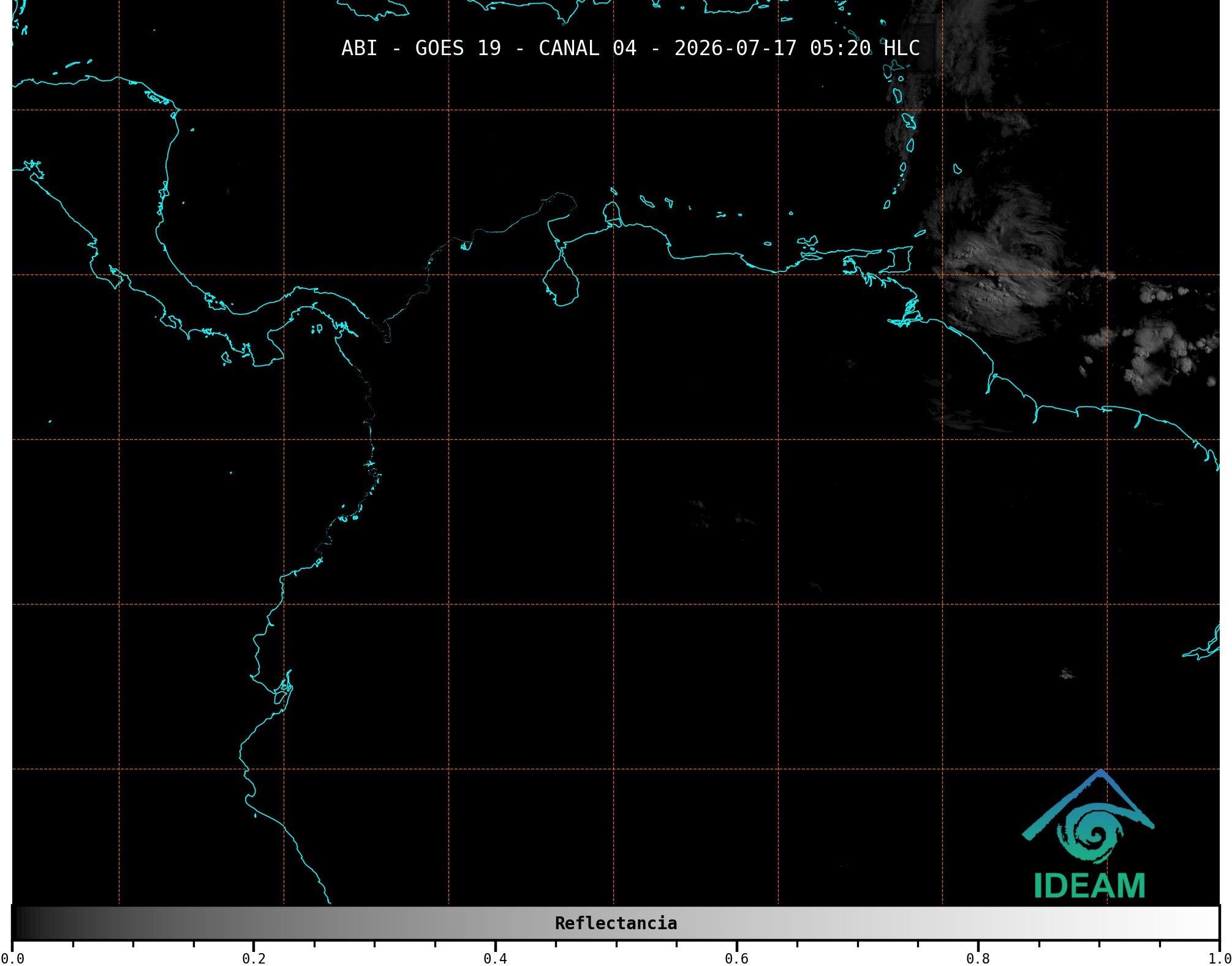The height and width of the screenshot is (966, 1232).
Task: Click the '0.2' colorbar tick label
Action: tap(254, 959)
